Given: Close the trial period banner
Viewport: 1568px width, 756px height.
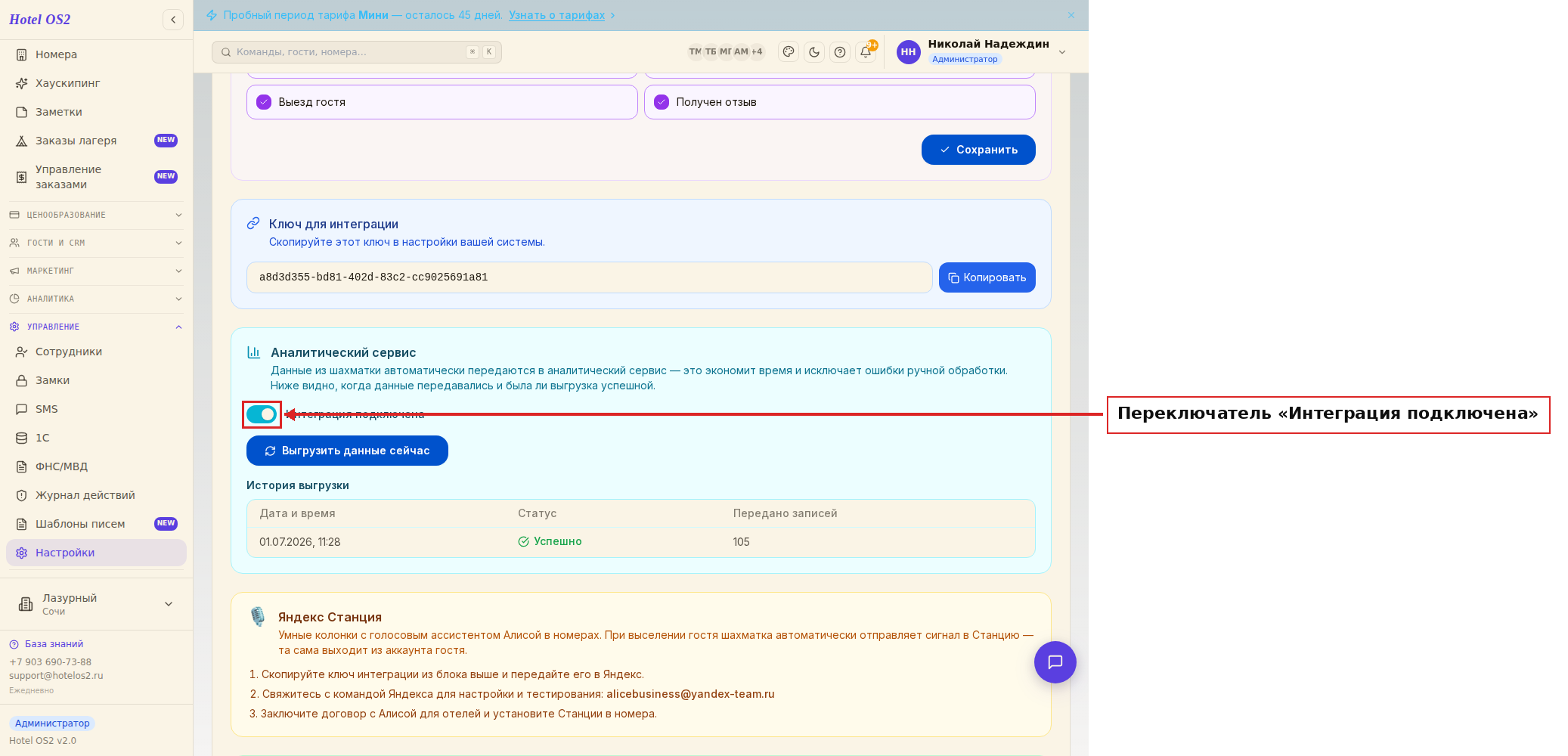Looking at the screenshot, I should (x=1071, y=15).
